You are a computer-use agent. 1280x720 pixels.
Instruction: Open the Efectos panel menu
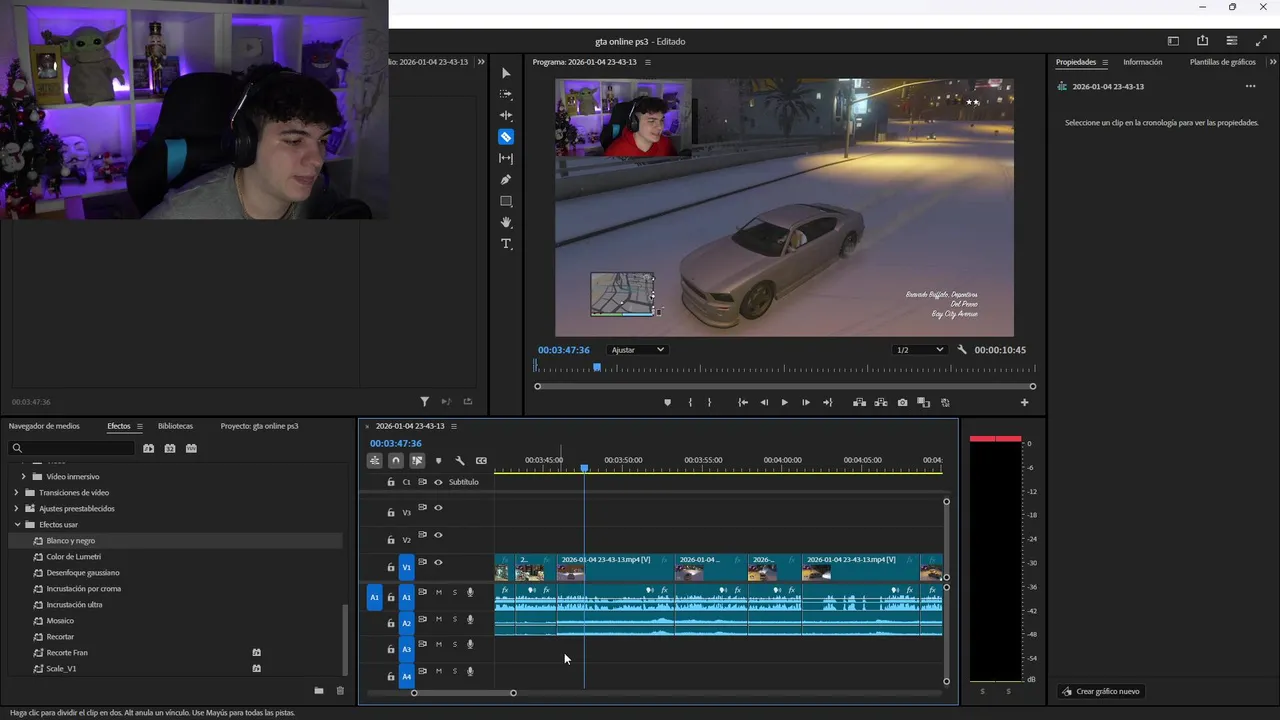point(140,426)
